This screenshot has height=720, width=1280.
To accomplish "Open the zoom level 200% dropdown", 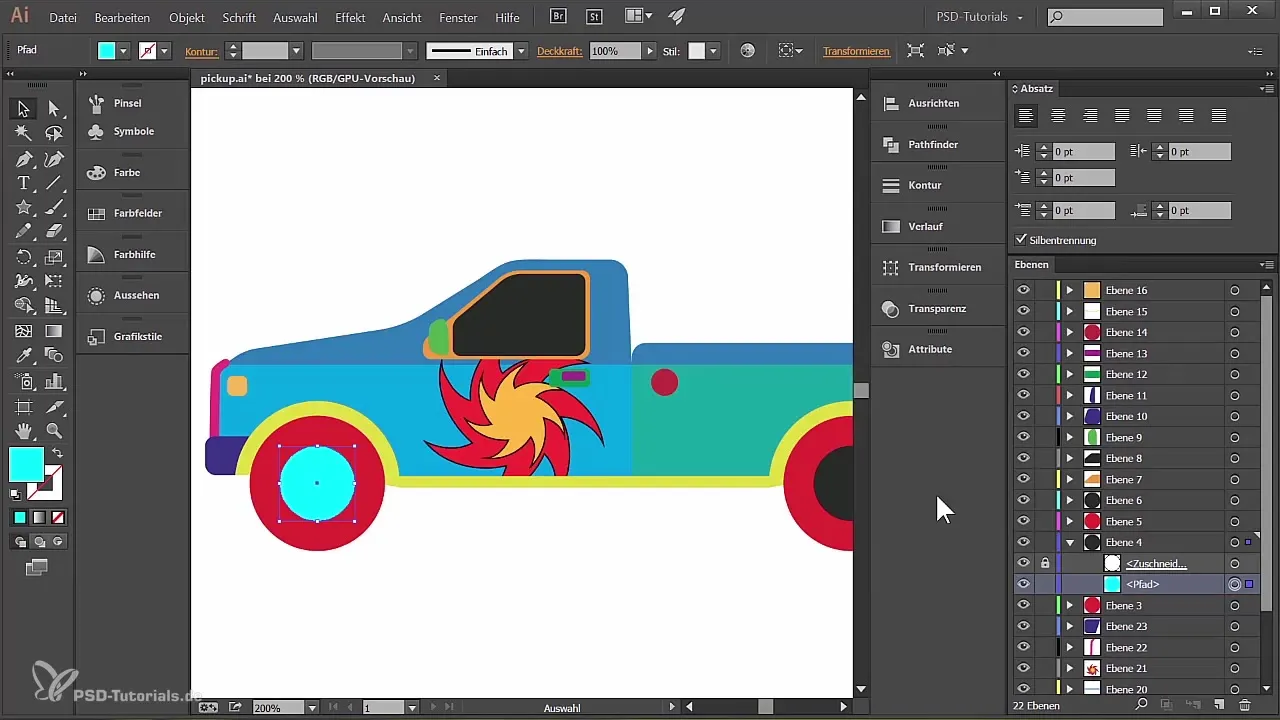I will coord(313,707).
